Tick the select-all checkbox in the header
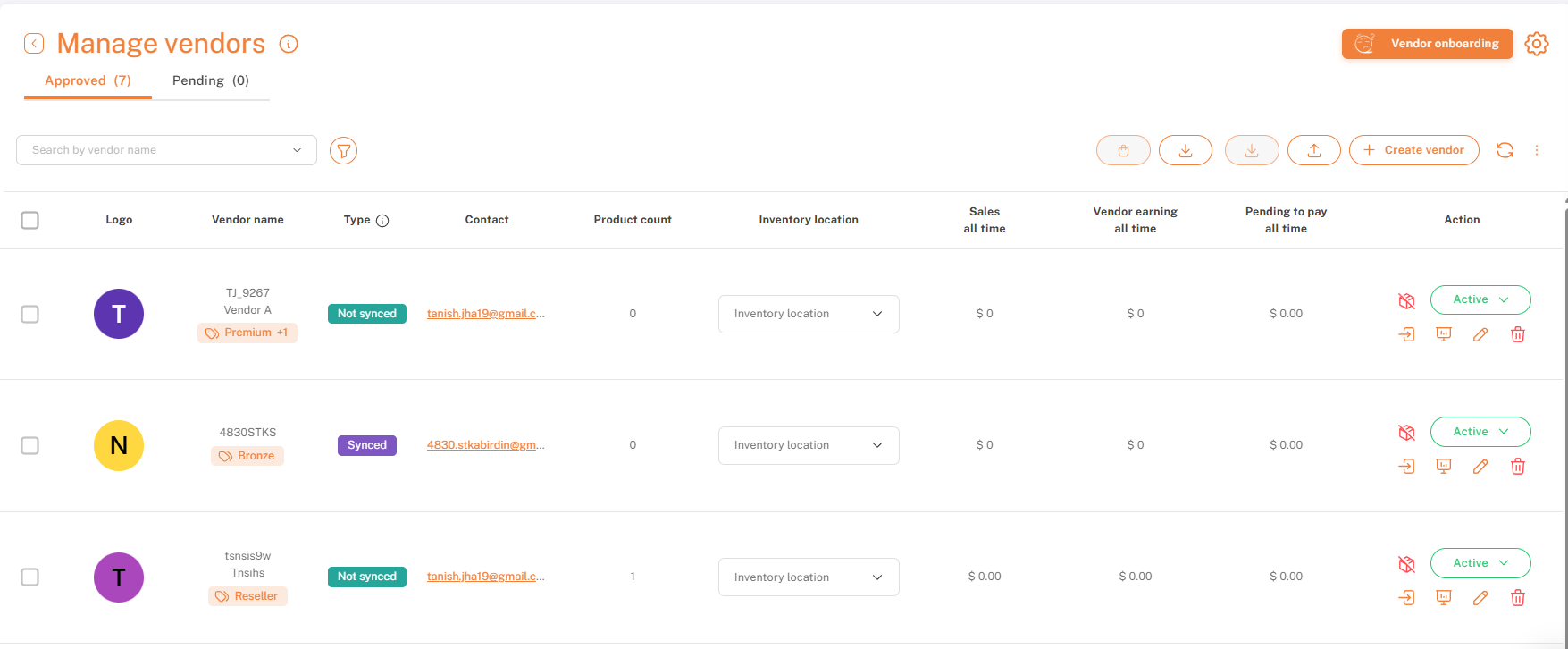 [x=30, y=220]
